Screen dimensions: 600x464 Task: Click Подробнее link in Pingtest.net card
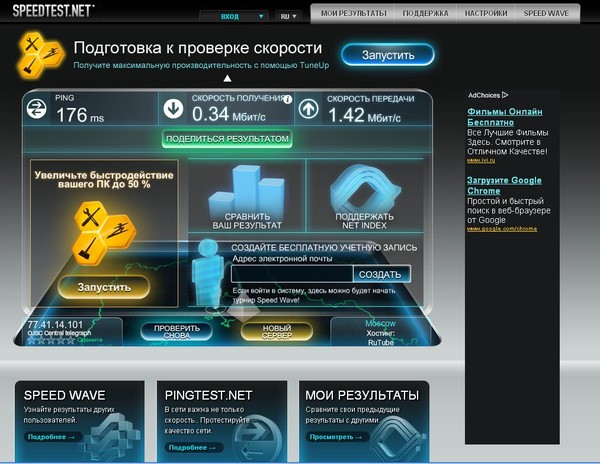coord(192,448)
